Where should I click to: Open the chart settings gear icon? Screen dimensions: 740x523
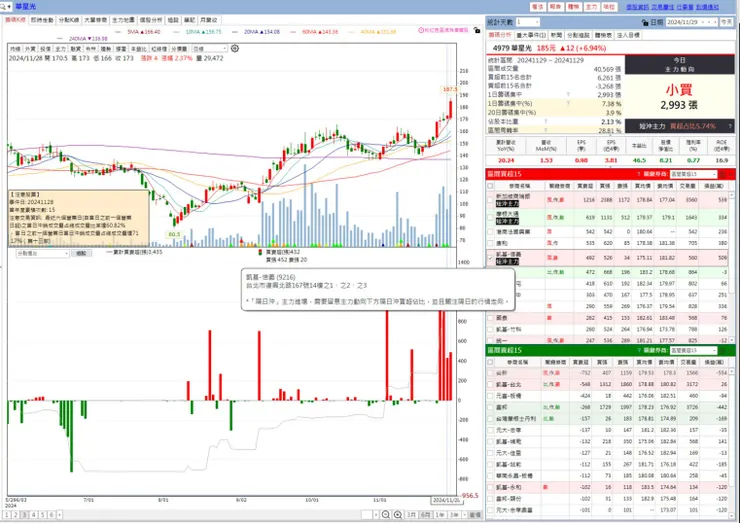tap(235, 48)
